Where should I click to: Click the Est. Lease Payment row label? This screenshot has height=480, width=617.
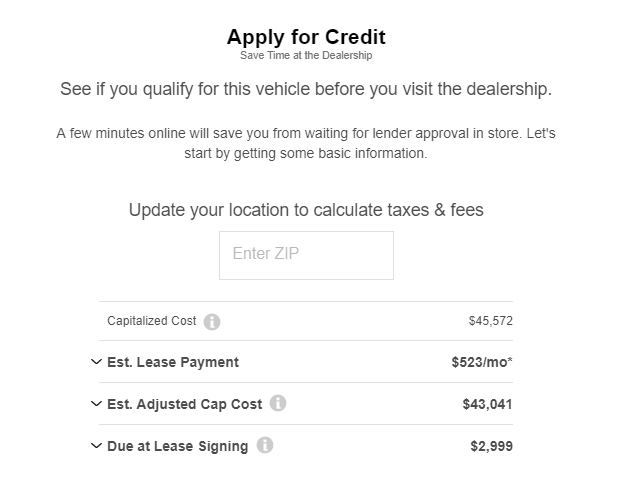(173, 362)
